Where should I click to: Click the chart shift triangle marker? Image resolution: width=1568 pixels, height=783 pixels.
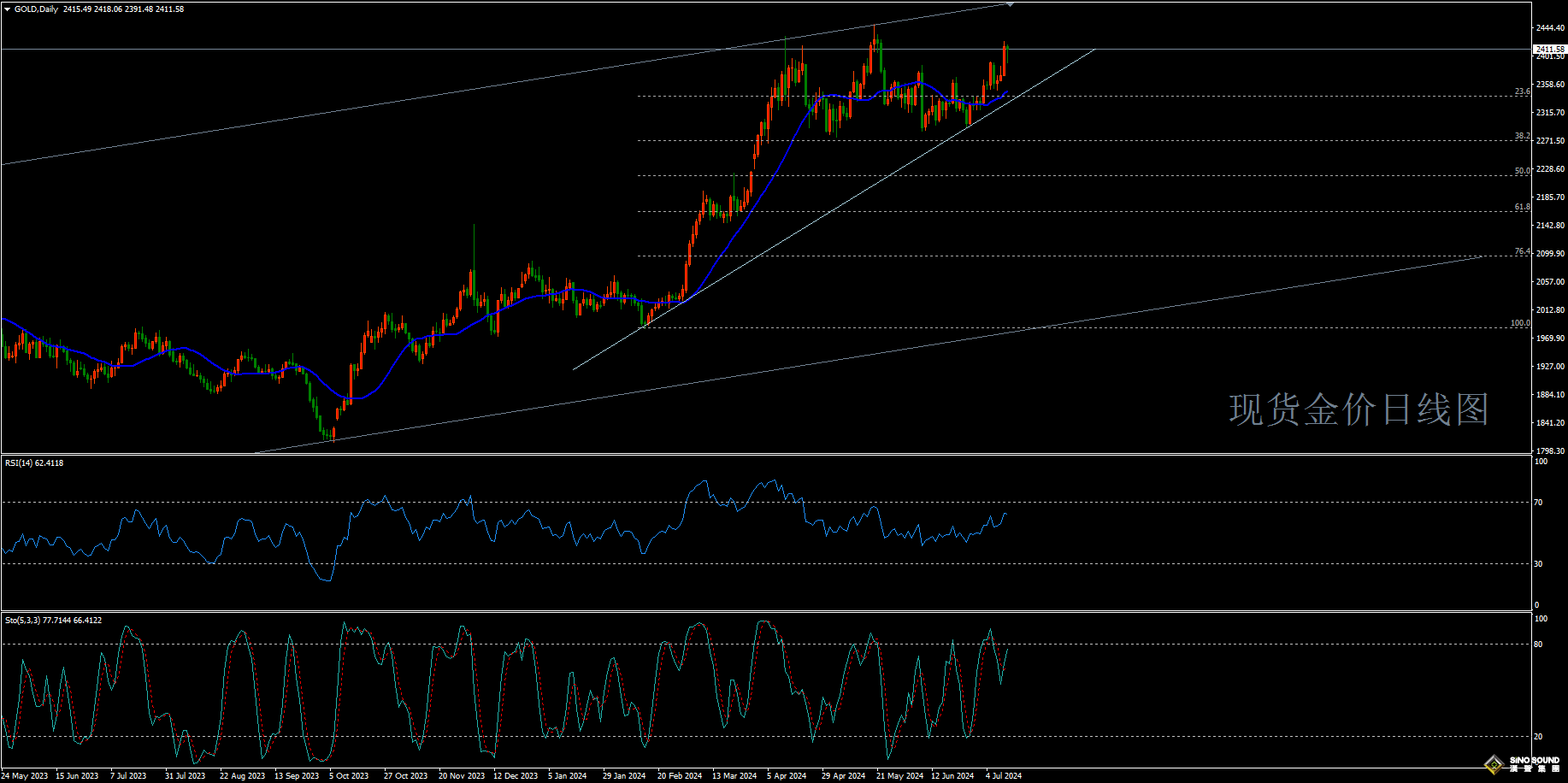[x=1010, y=5]
